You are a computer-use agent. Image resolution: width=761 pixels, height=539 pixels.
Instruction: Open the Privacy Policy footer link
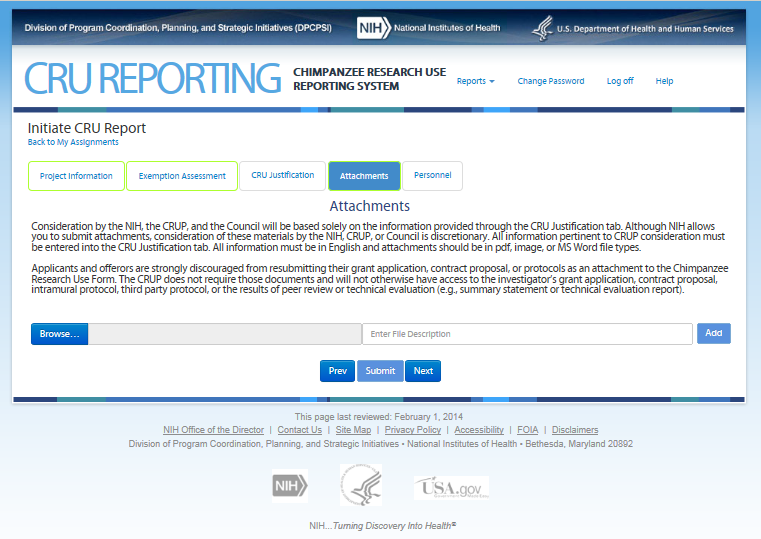point(413,430)
